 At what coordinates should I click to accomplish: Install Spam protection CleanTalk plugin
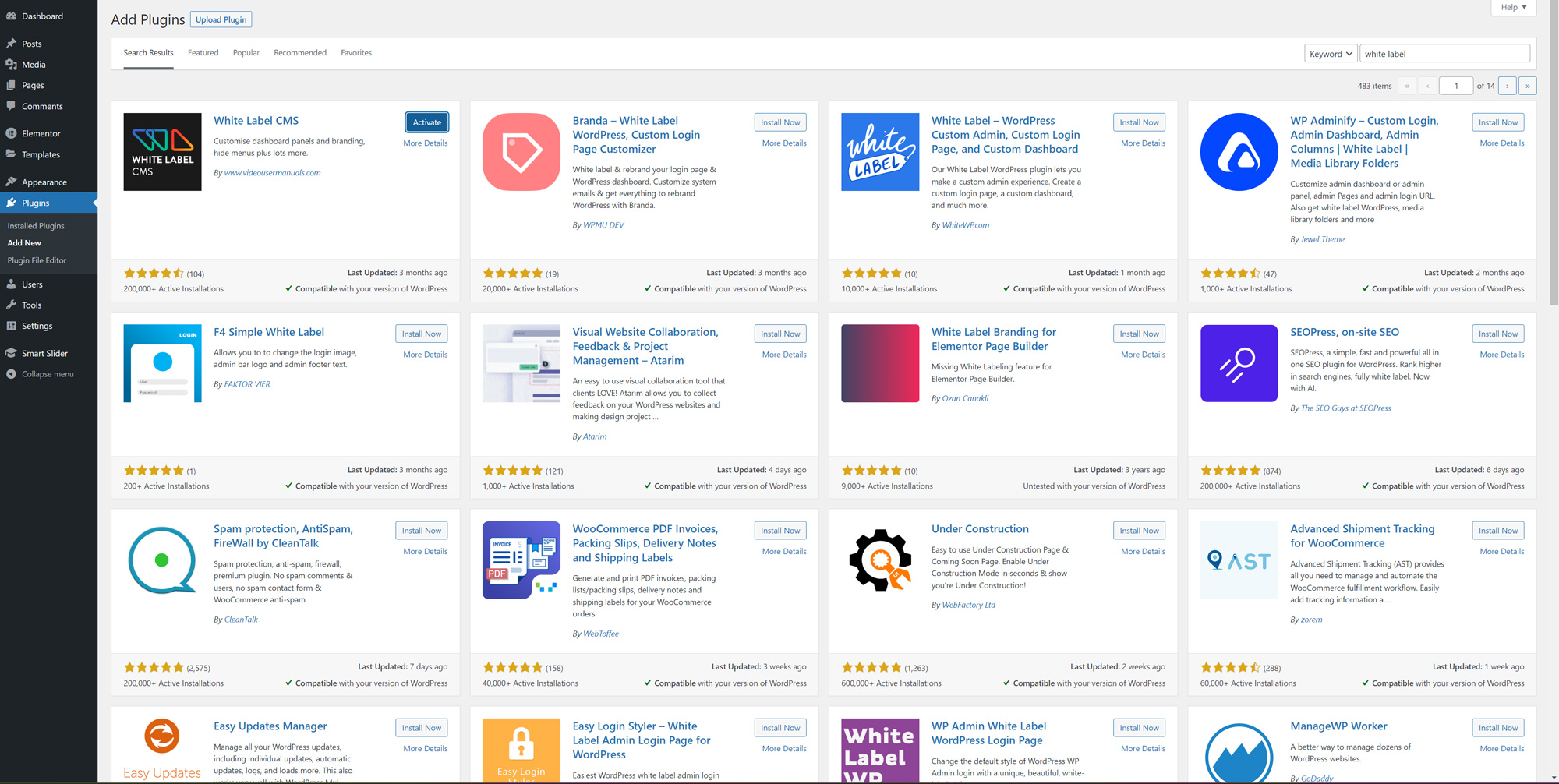[422, 531]
